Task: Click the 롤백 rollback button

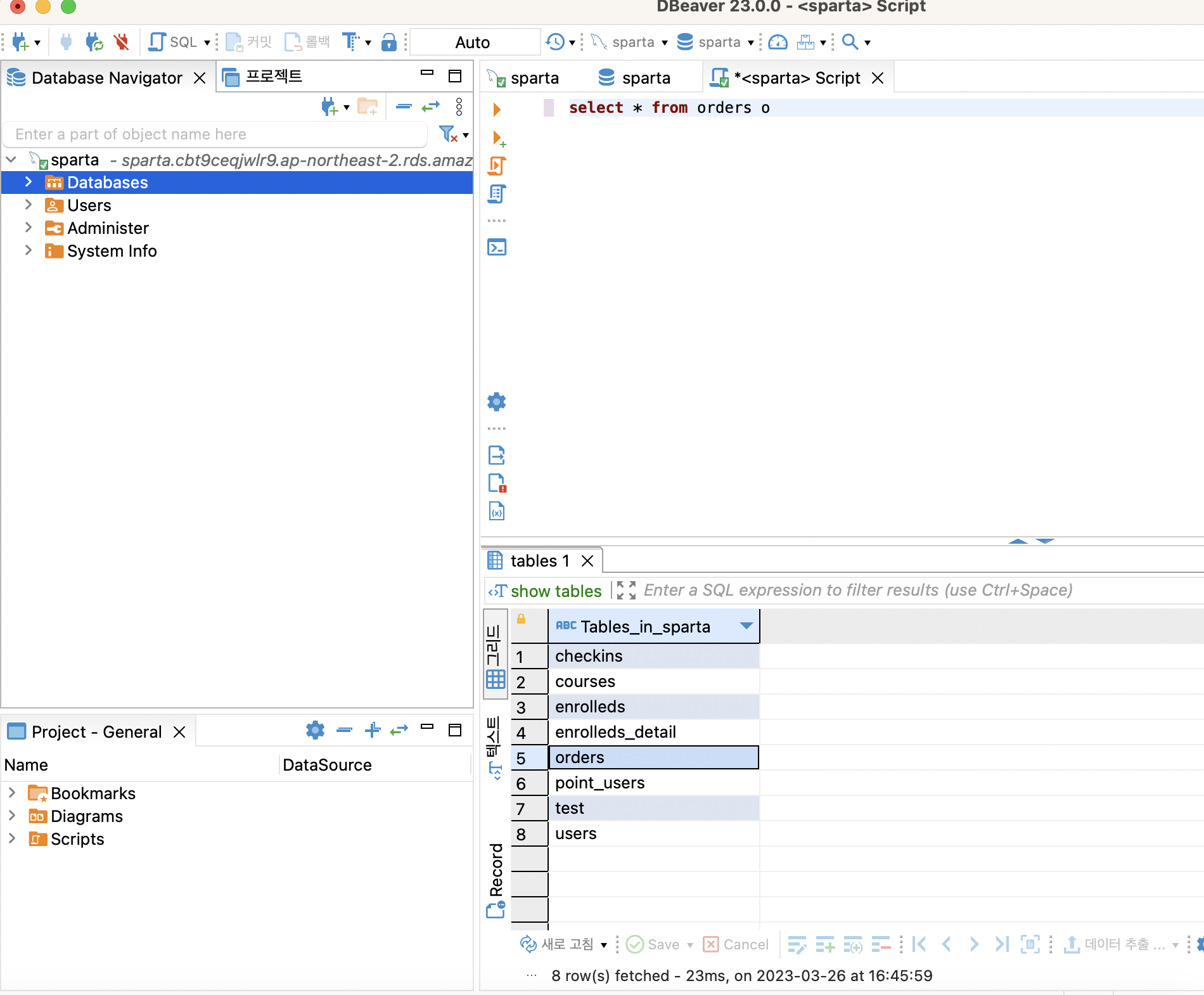Action: (x=307, y=42)
